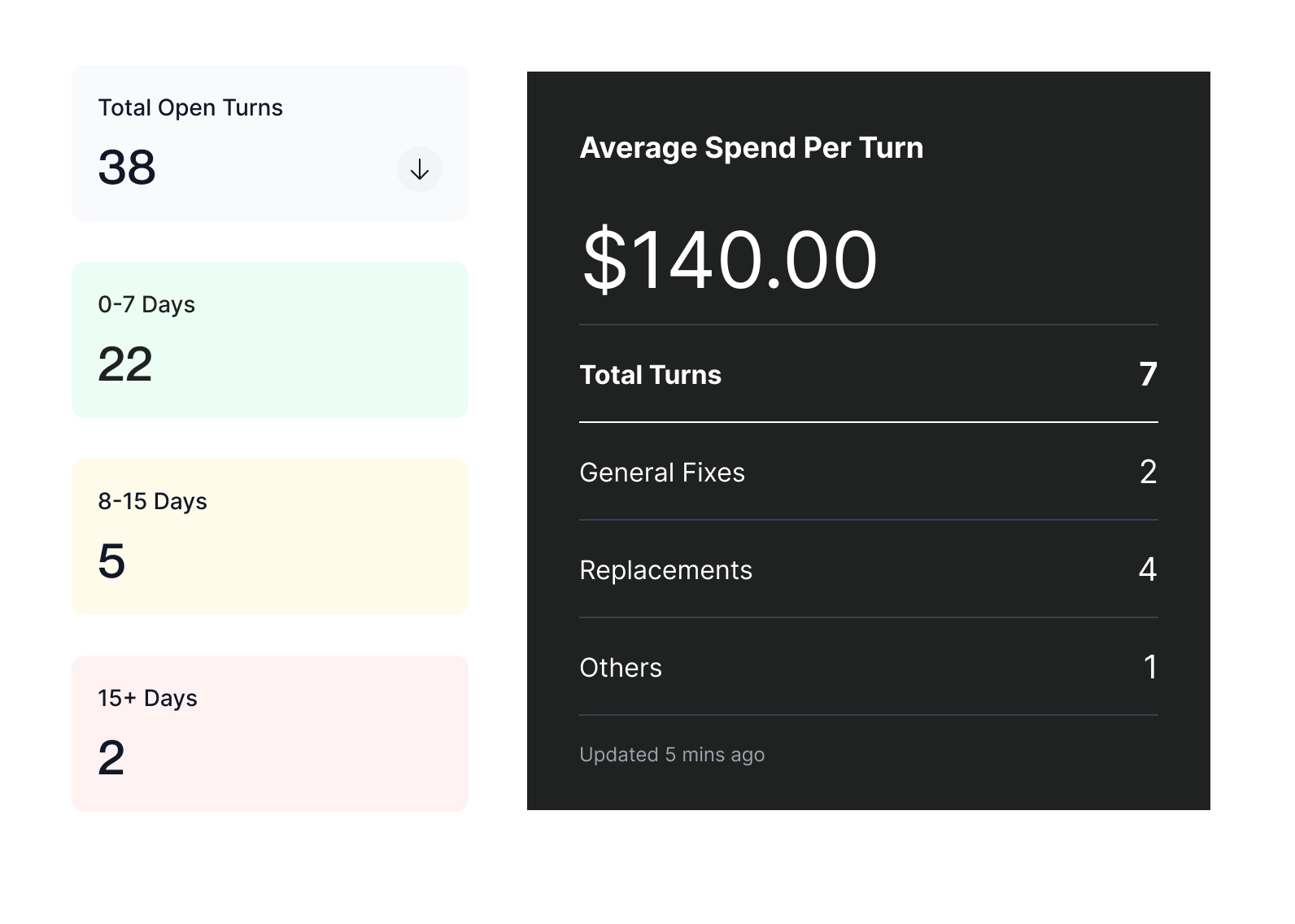Click the down arrow icon on Total Open Turns
This screenshot has height=924, width=1295.
[x=420, y=169]
